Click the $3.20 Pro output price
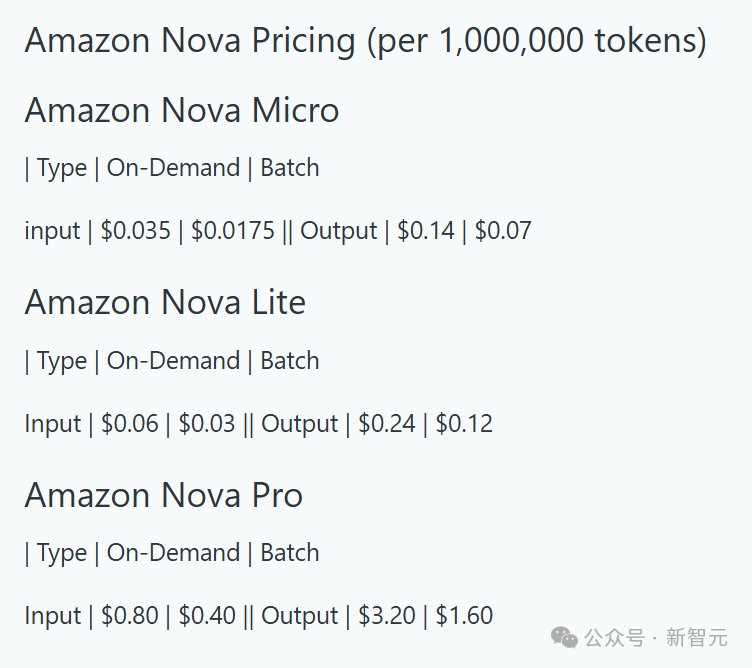The width and height of the screenshot is (752, 668). (x=387, y=615)
